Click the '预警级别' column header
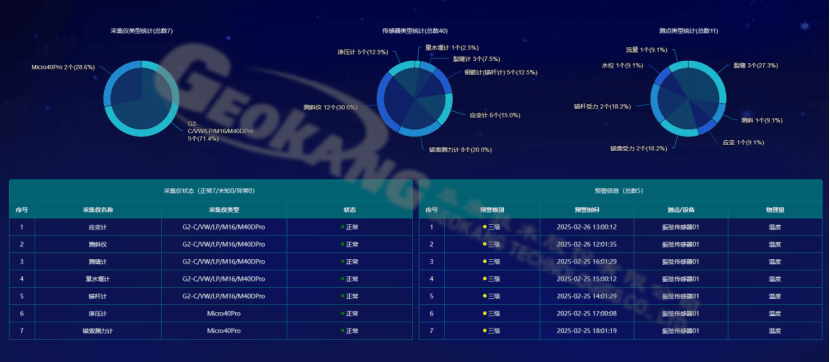The image size is (830, 362). pyautogui.click(x=492, y=210)
